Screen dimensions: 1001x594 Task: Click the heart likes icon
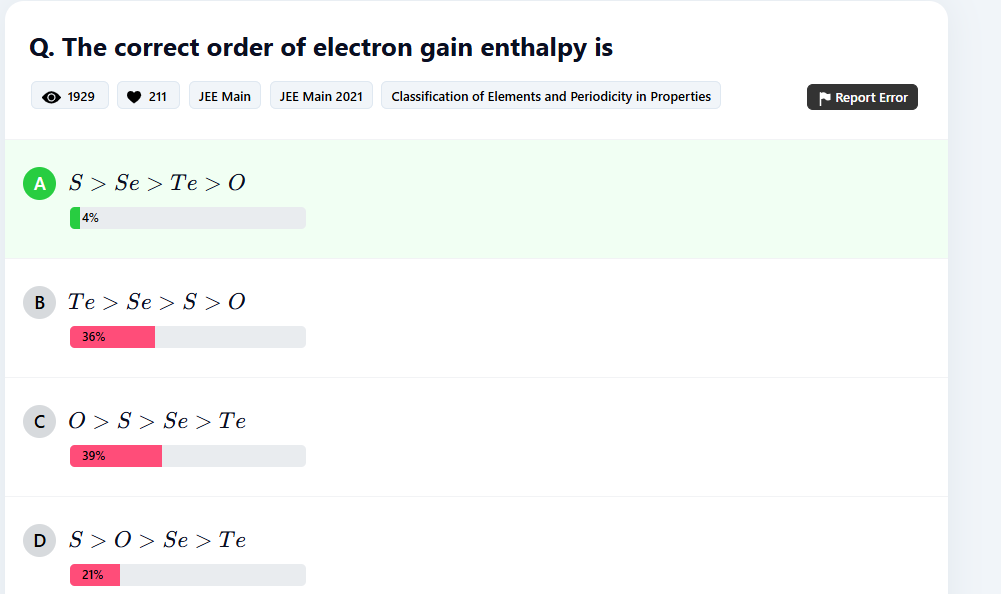134,97
